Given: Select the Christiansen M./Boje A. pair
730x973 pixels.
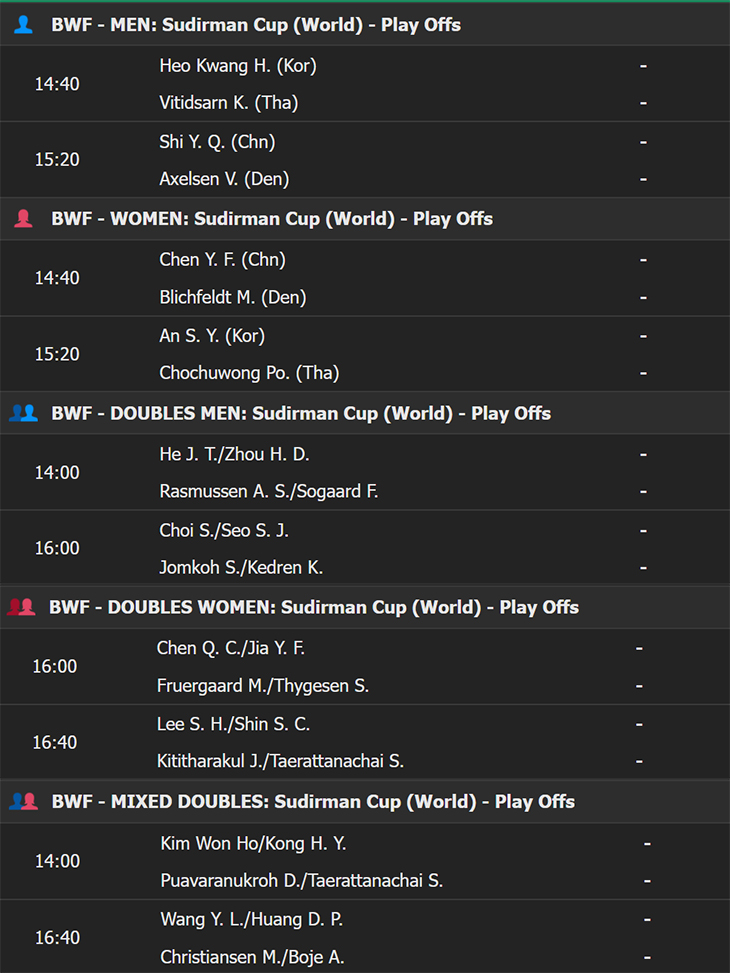Looking at the screenshot, I should 252,956.
